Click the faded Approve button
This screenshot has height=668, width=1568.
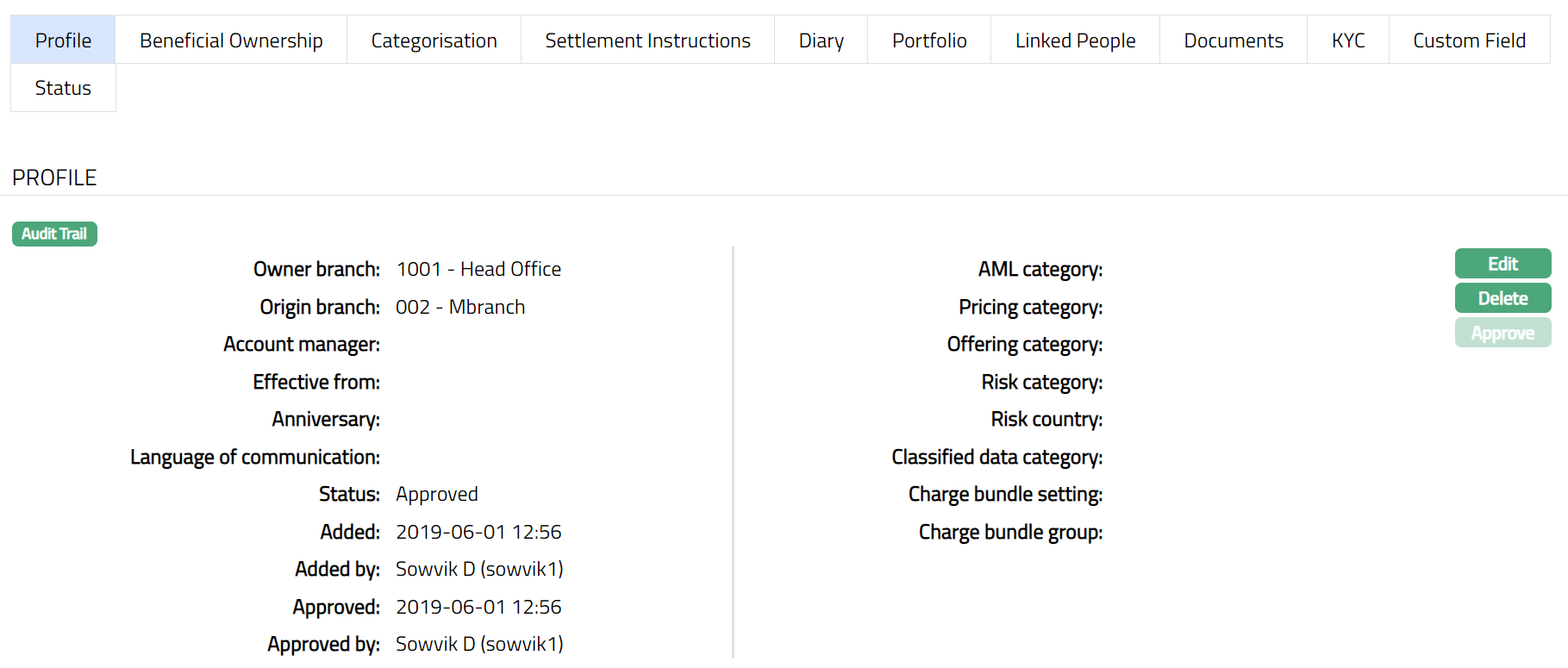click(1502, 333)
